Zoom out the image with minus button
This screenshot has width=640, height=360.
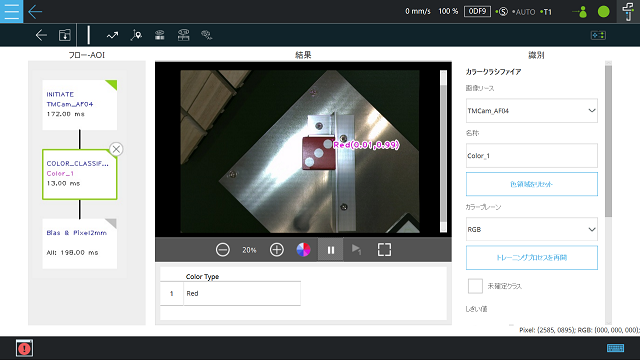[x=222, y=249]
